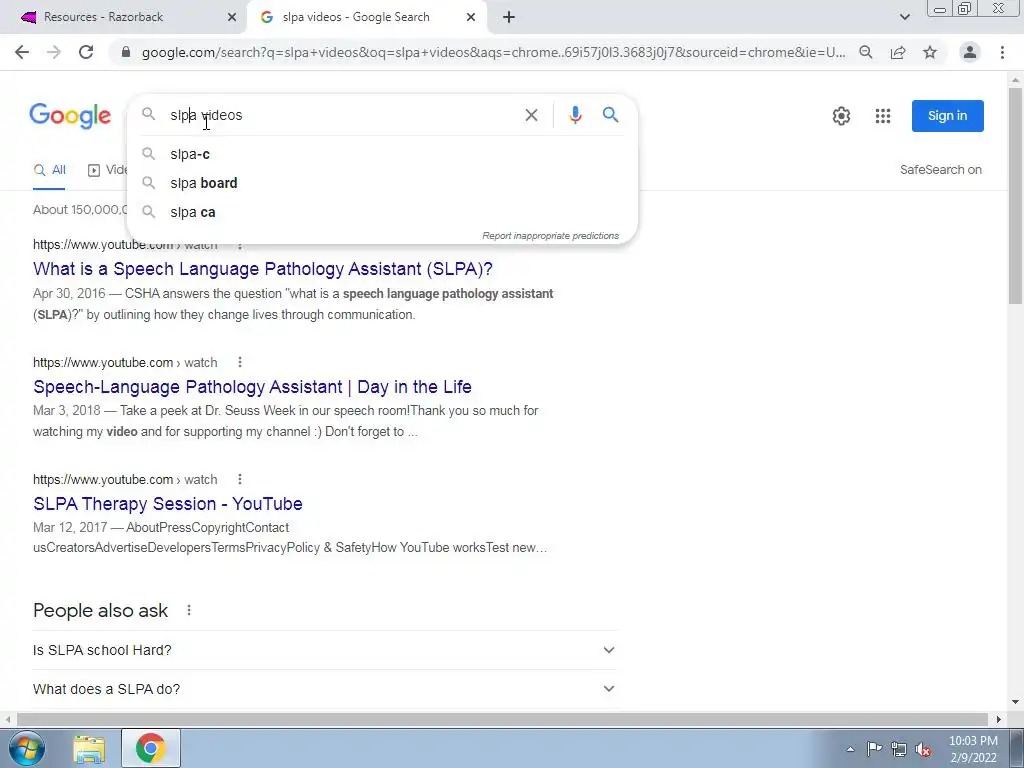This screenshot has width=1024, height=768.
Task: Go back with browser back arrow
Action: 22,52
